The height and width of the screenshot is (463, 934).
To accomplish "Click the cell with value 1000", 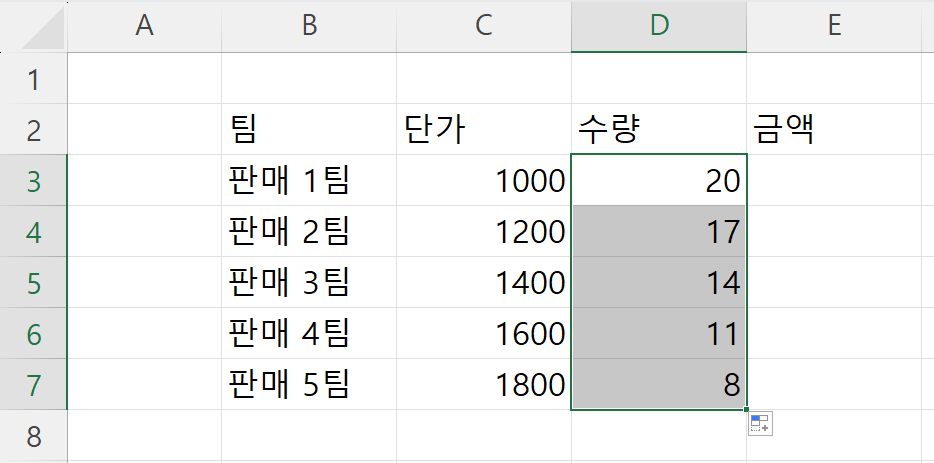I will tap(484, 181).
